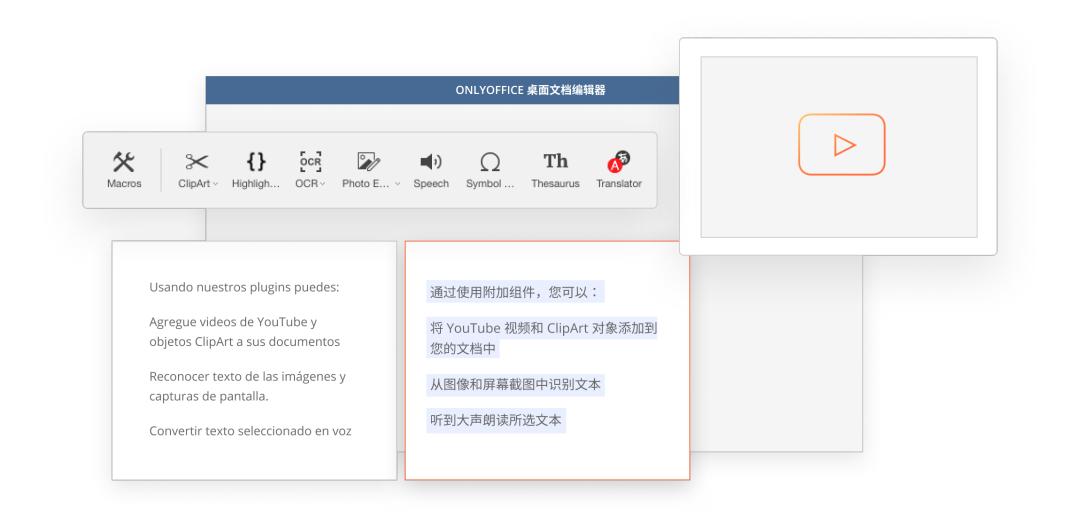1080x517 pixels.
Task: Select text "Usando nuestros plugins puedes:"
Action: pos(245,287)
